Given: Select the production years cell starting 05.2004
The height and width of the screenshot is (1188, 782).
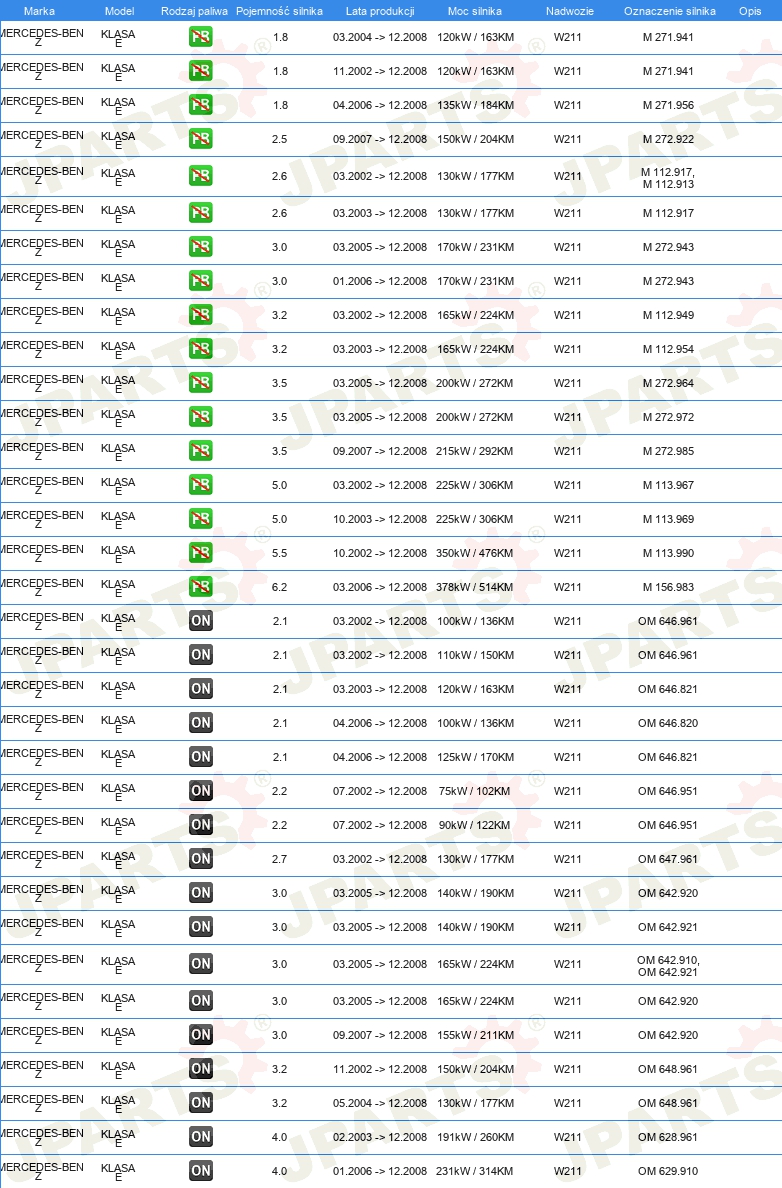Looking at the screenshot, I should pos(380,1103).
